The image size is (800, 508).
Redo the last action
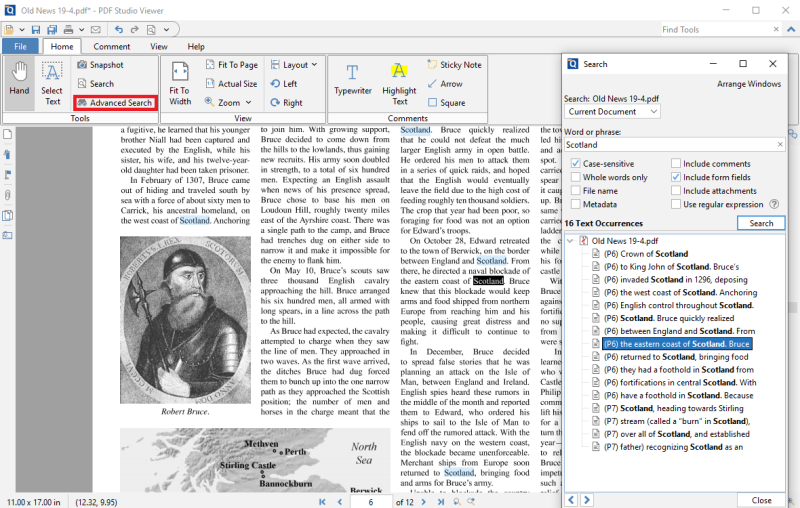(135, 30)
